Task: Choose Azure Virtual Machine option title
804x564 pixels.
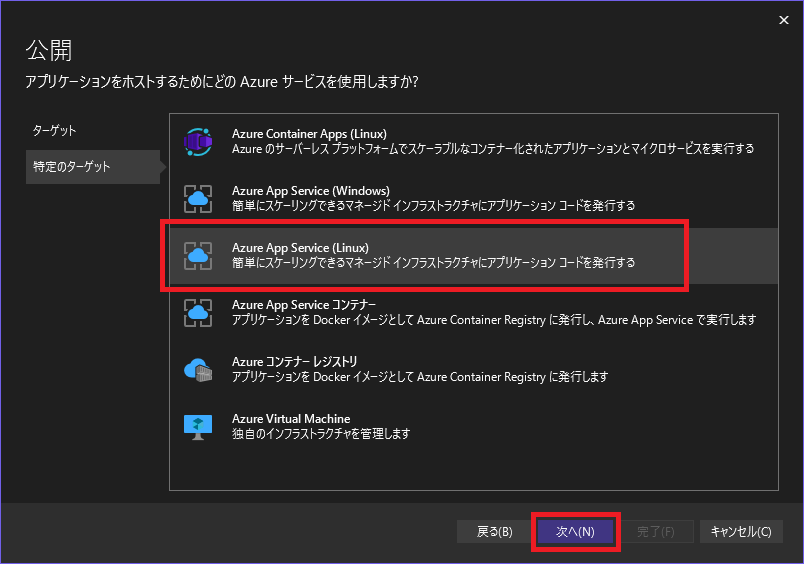Action: click(291, 419)
